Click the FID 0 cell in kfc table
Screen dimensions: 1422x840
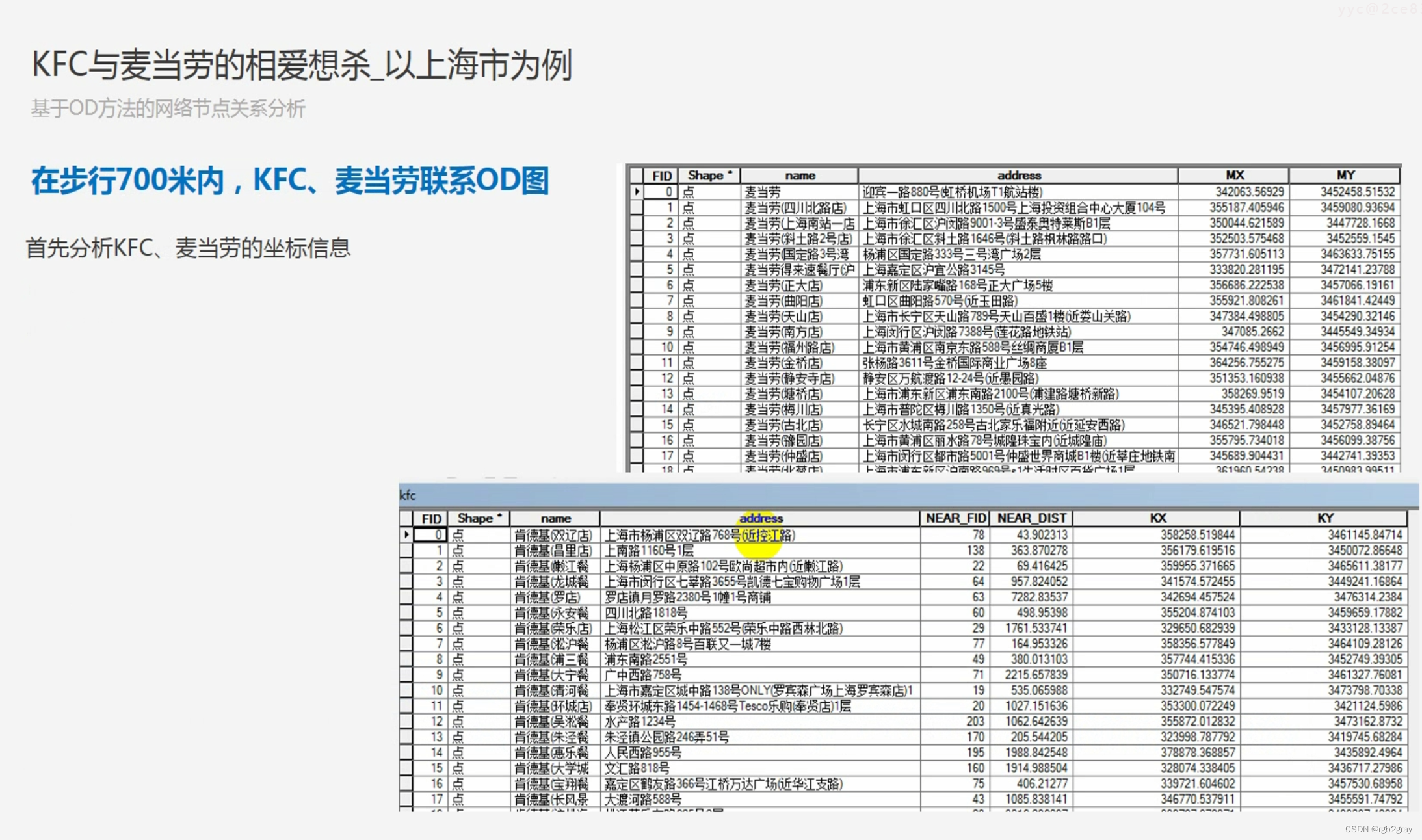click(431, 534)
